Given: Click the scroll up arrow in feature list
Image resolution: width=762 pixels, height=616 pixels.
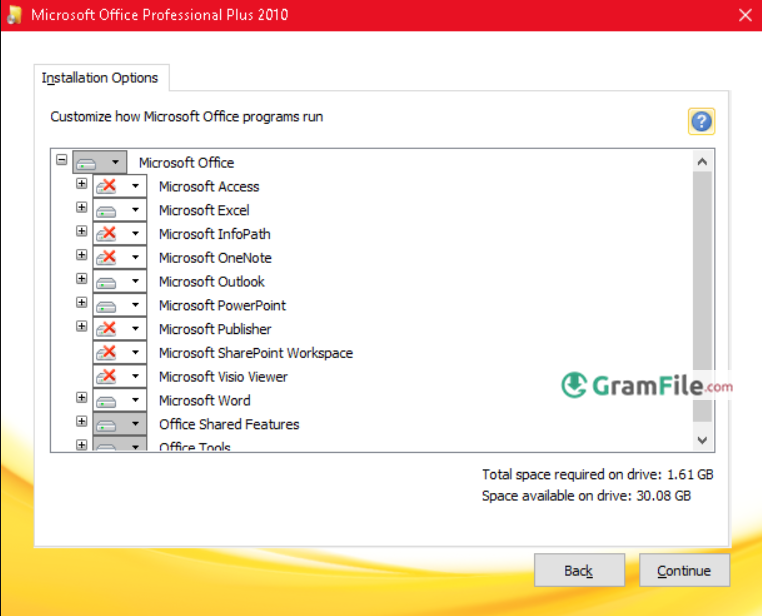Looking at the screenshot, I should (x=702, y=162).
